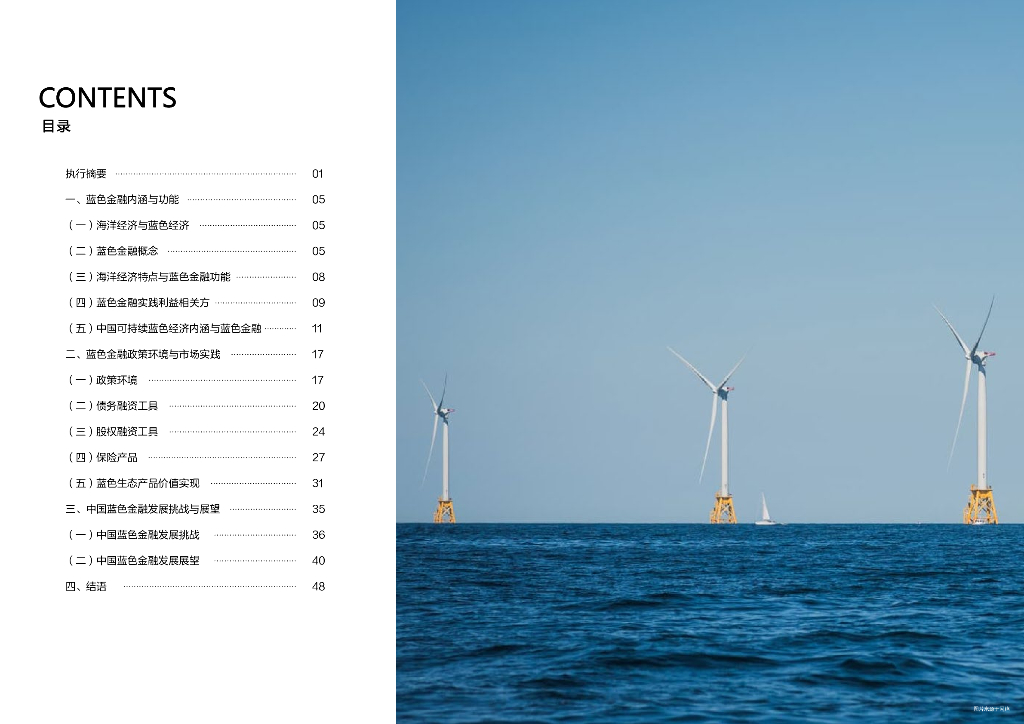The image size is (1024, 724).
Task: Click the CONTENTS heading
Action: coord(108,98)
